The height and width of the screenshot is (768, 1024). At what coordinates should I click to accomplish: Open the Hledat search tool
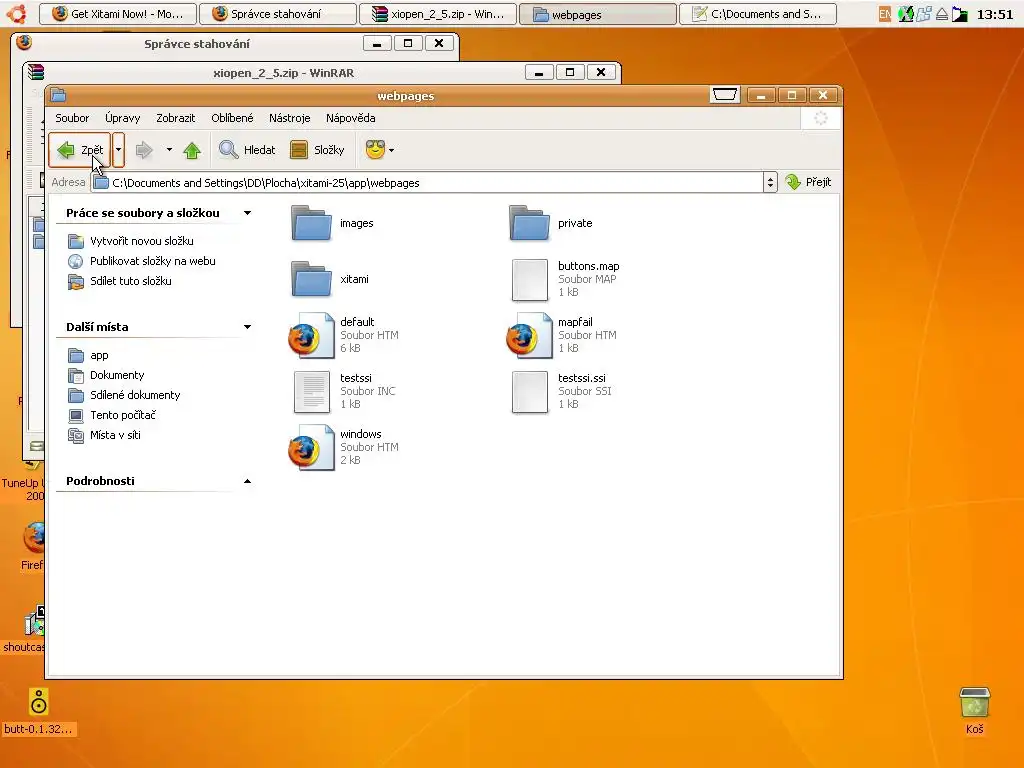point(247,150)
